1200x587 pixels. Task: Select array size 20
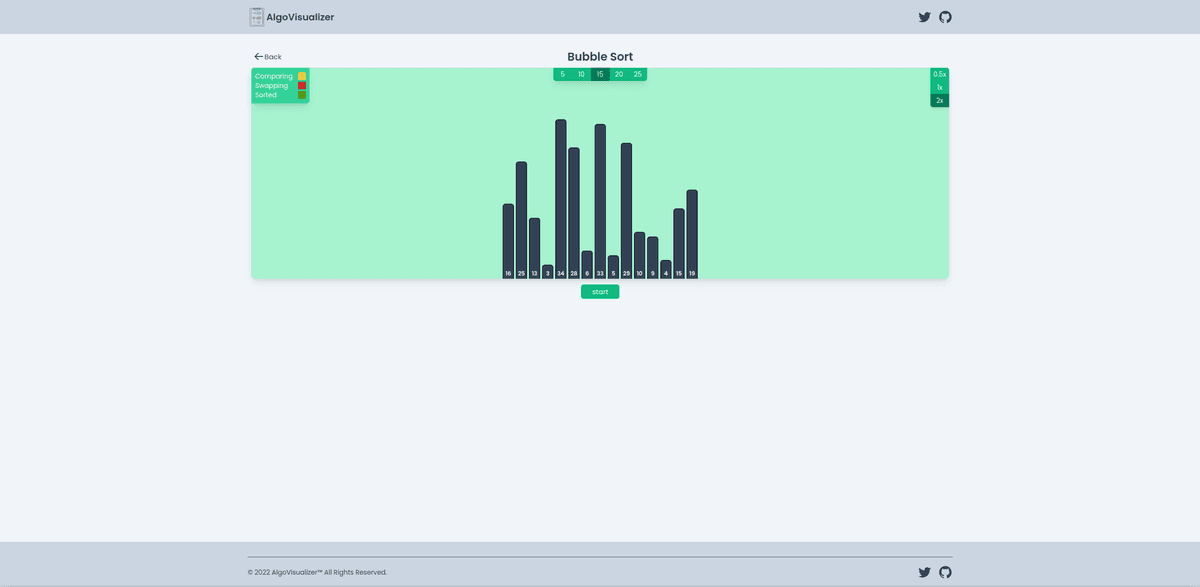tap(618, 74)
